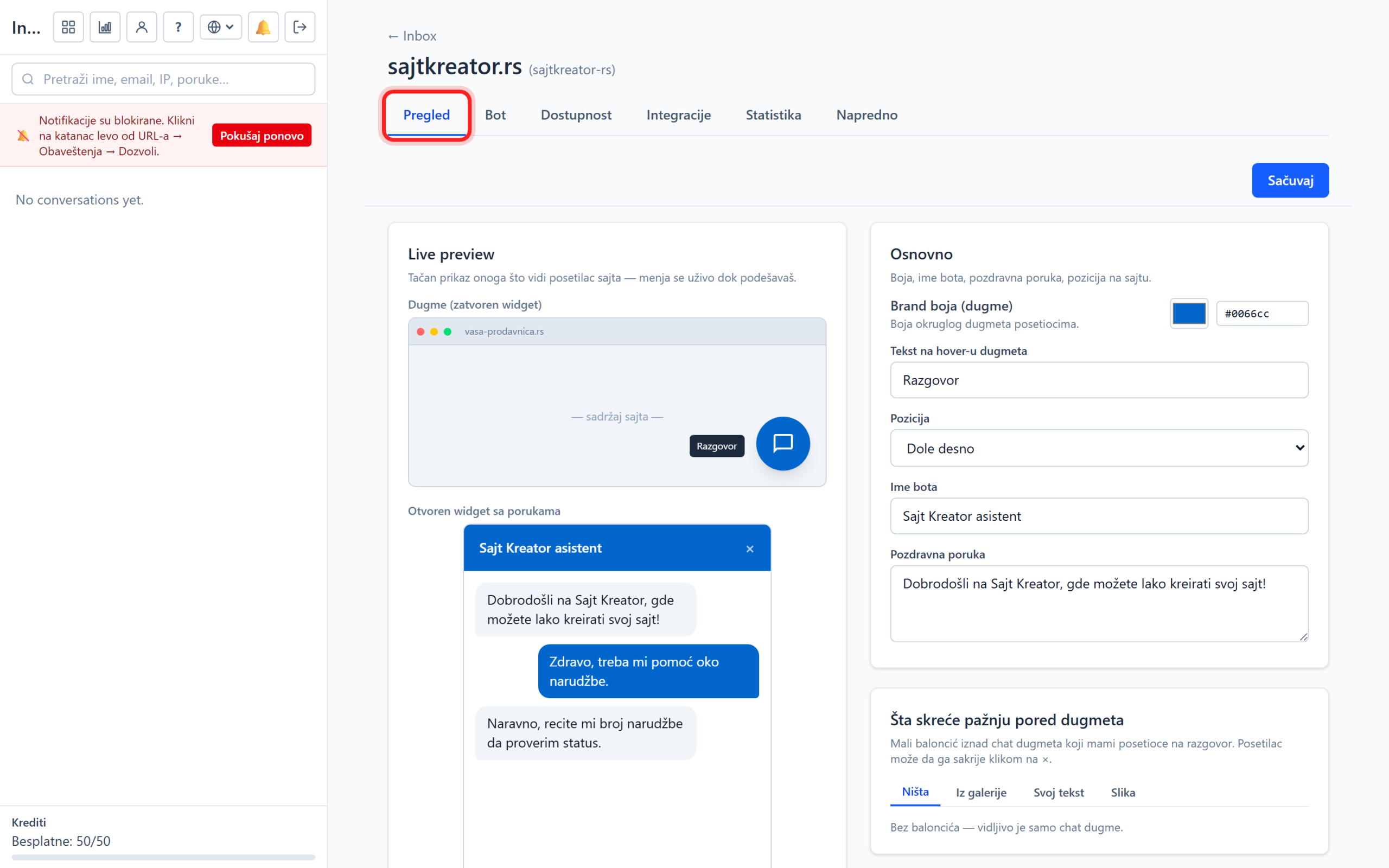Click the Pokušaj ponovo button
The width and height of the screenshot is (1389, 868).
coord(262,136)
